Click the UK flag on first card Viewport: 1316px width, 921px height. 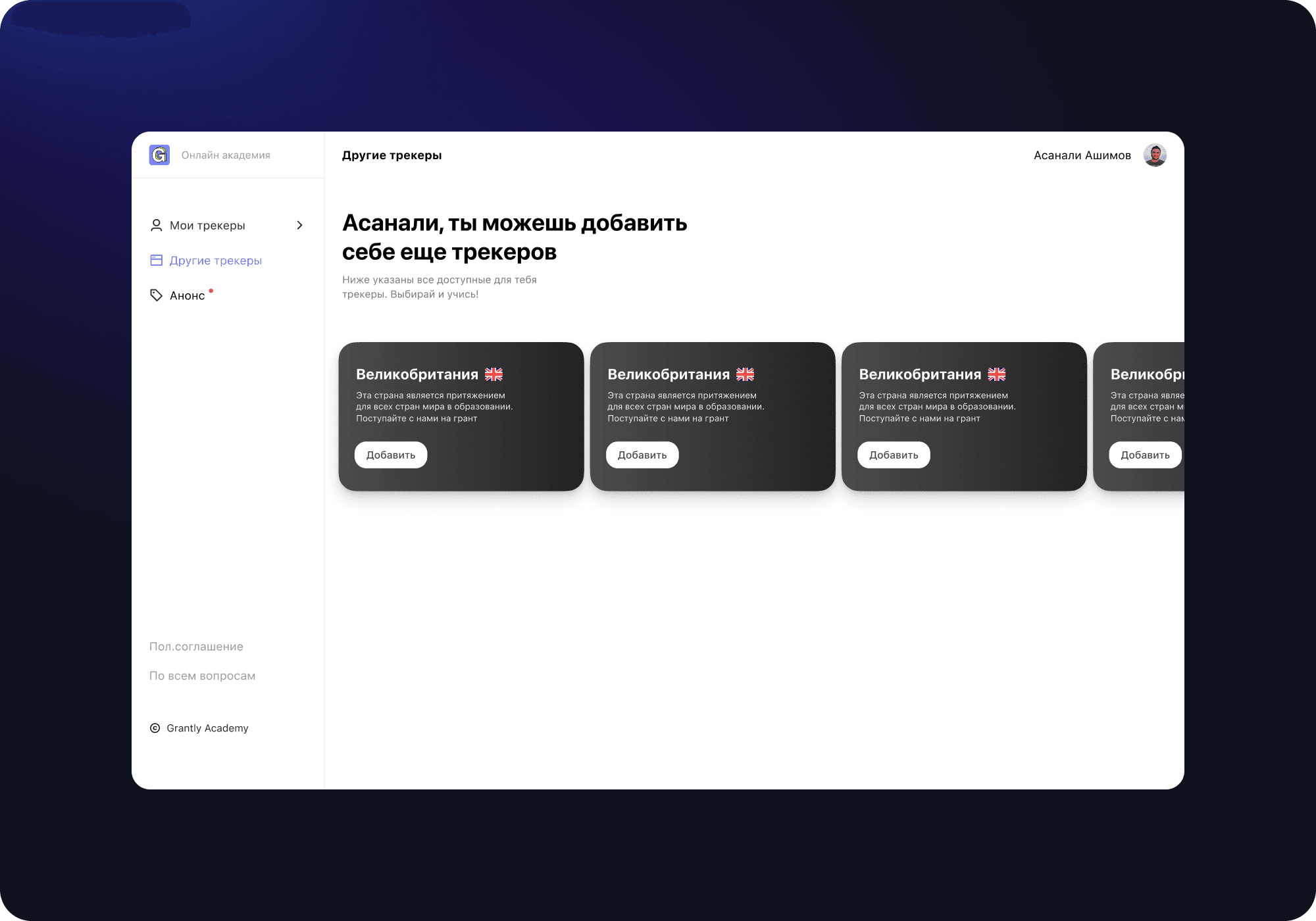[493, 374]
